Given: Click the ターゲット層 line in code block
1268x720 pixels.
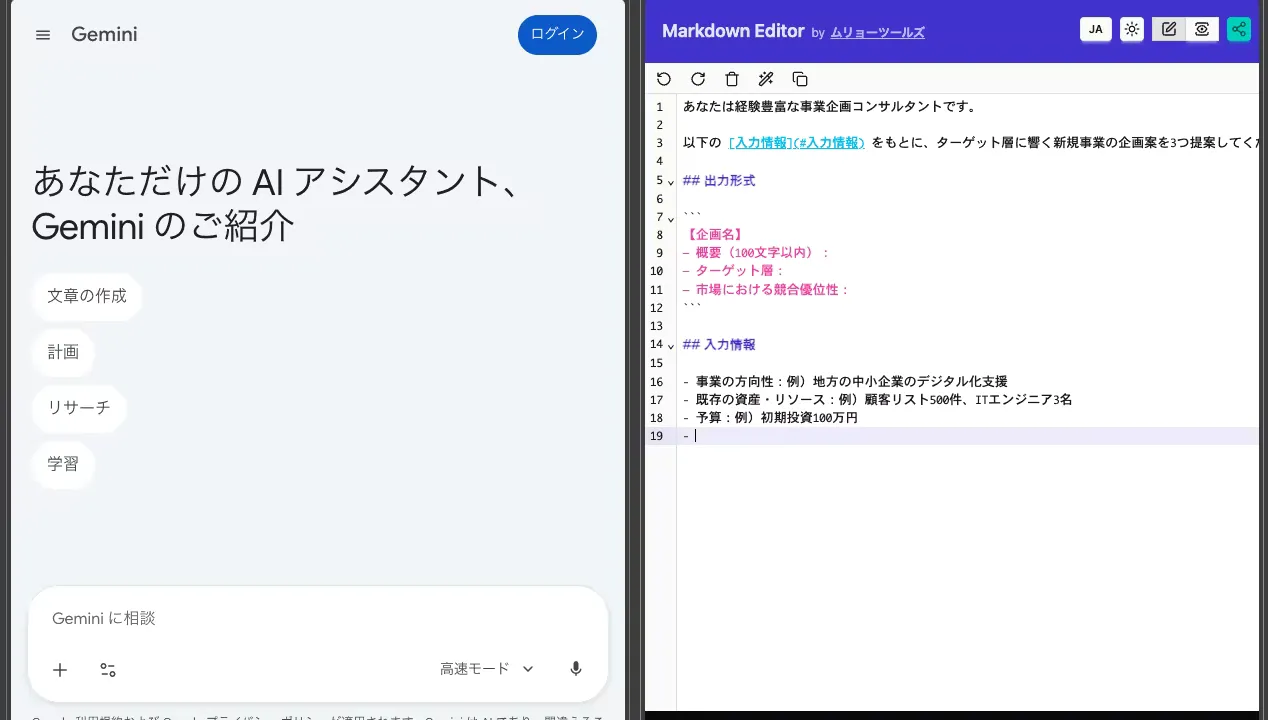Looking at the screenshot, I should (734, 271).
